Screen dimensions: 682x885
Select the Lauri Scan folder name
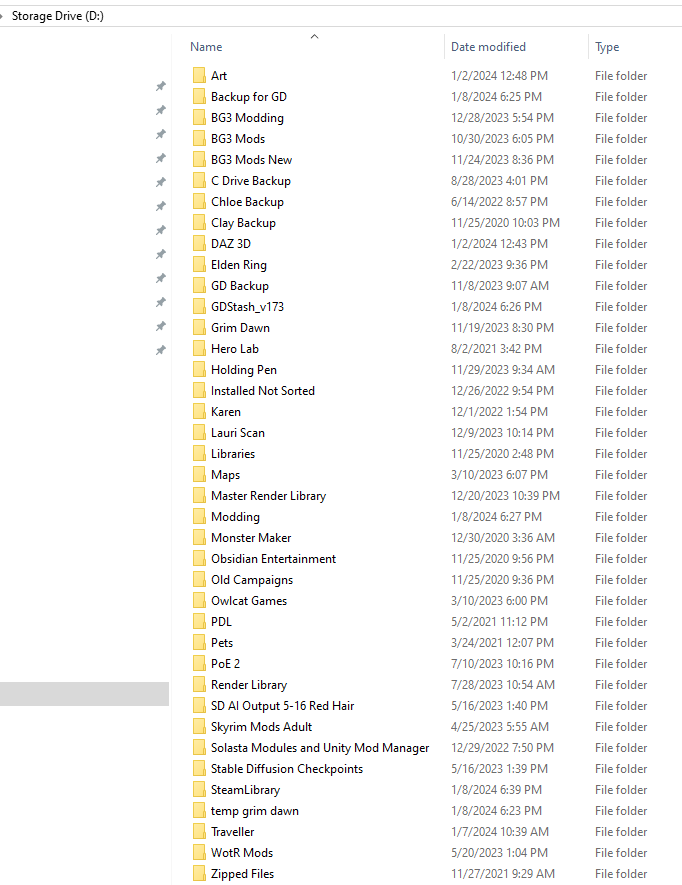point(238,433)
